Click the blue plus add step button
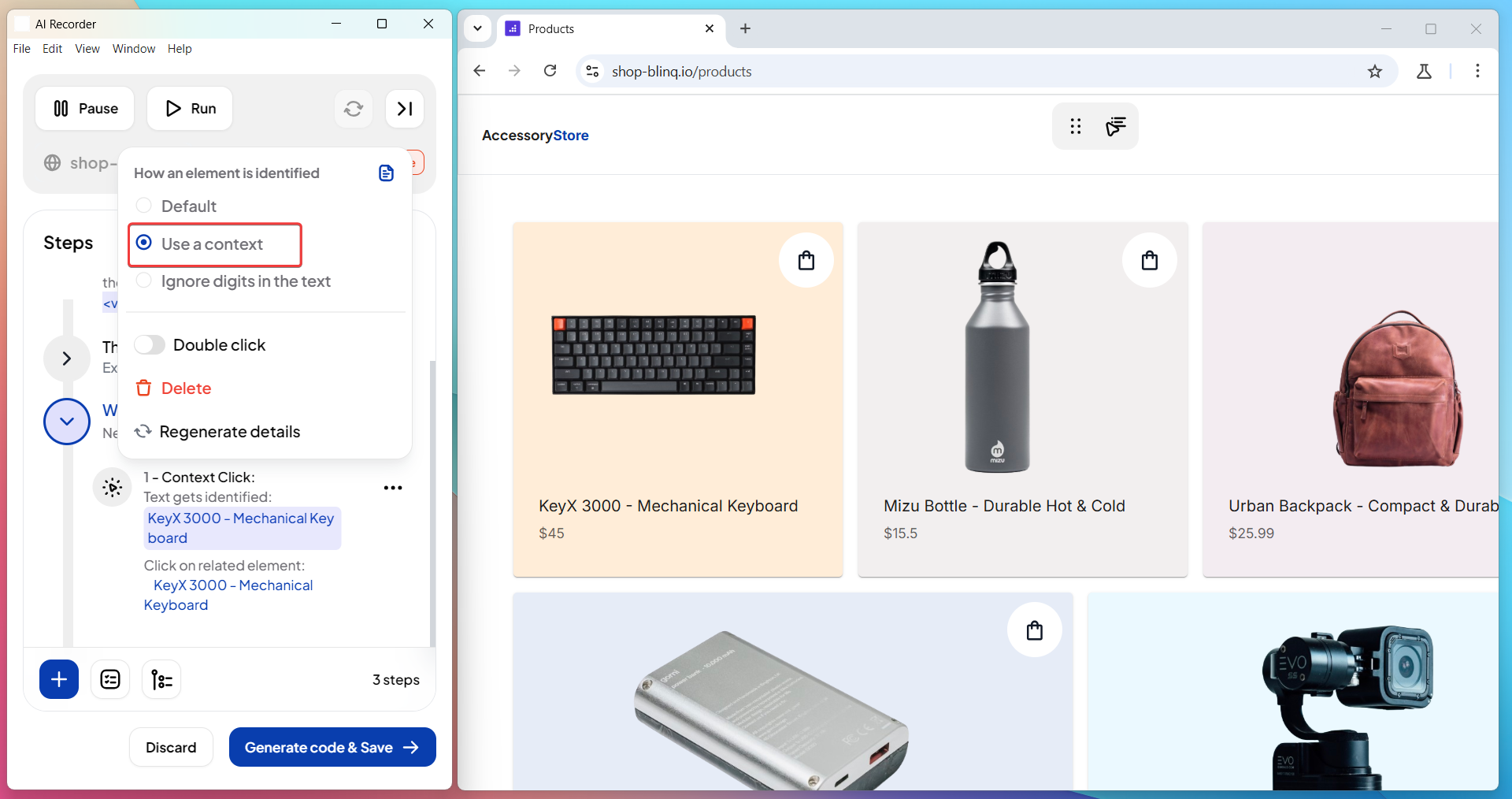 [x=59, y=679]
